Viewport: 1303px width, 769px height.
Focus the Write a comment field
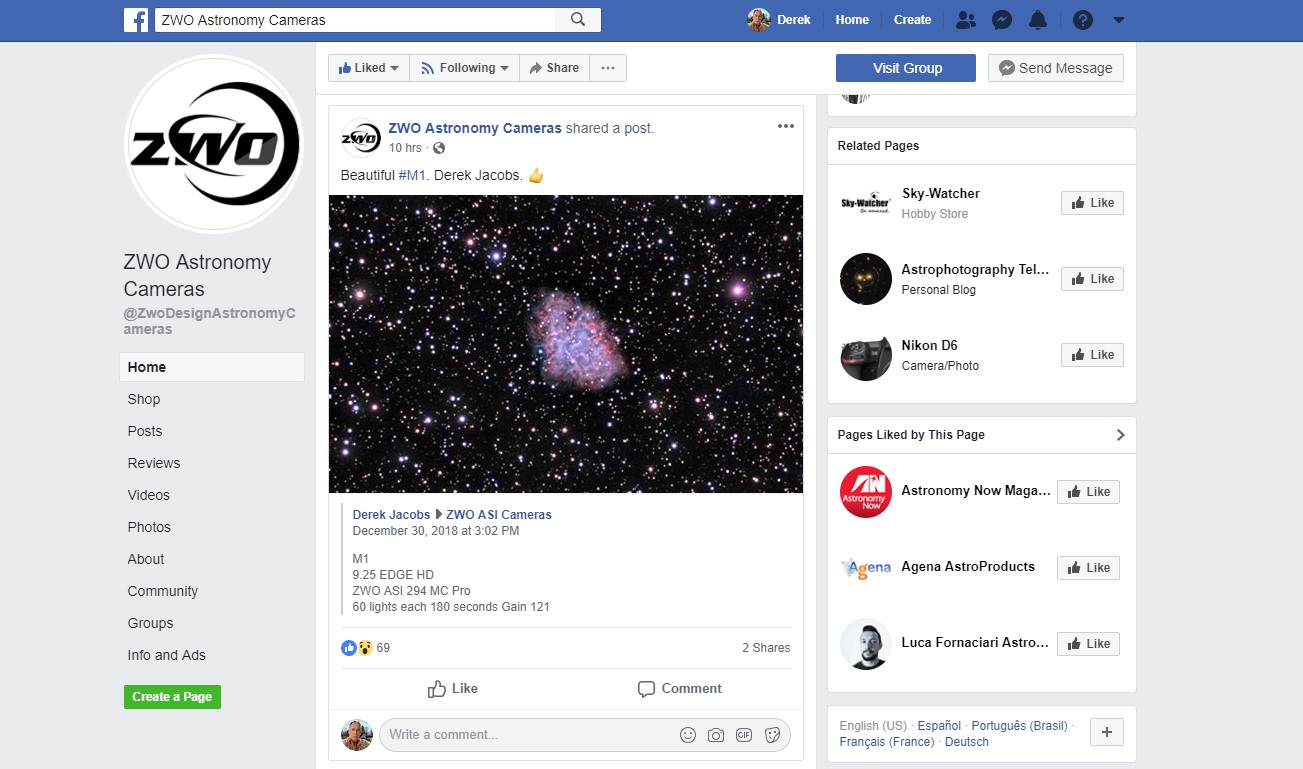pyautogui.click(x=527, y=735)
